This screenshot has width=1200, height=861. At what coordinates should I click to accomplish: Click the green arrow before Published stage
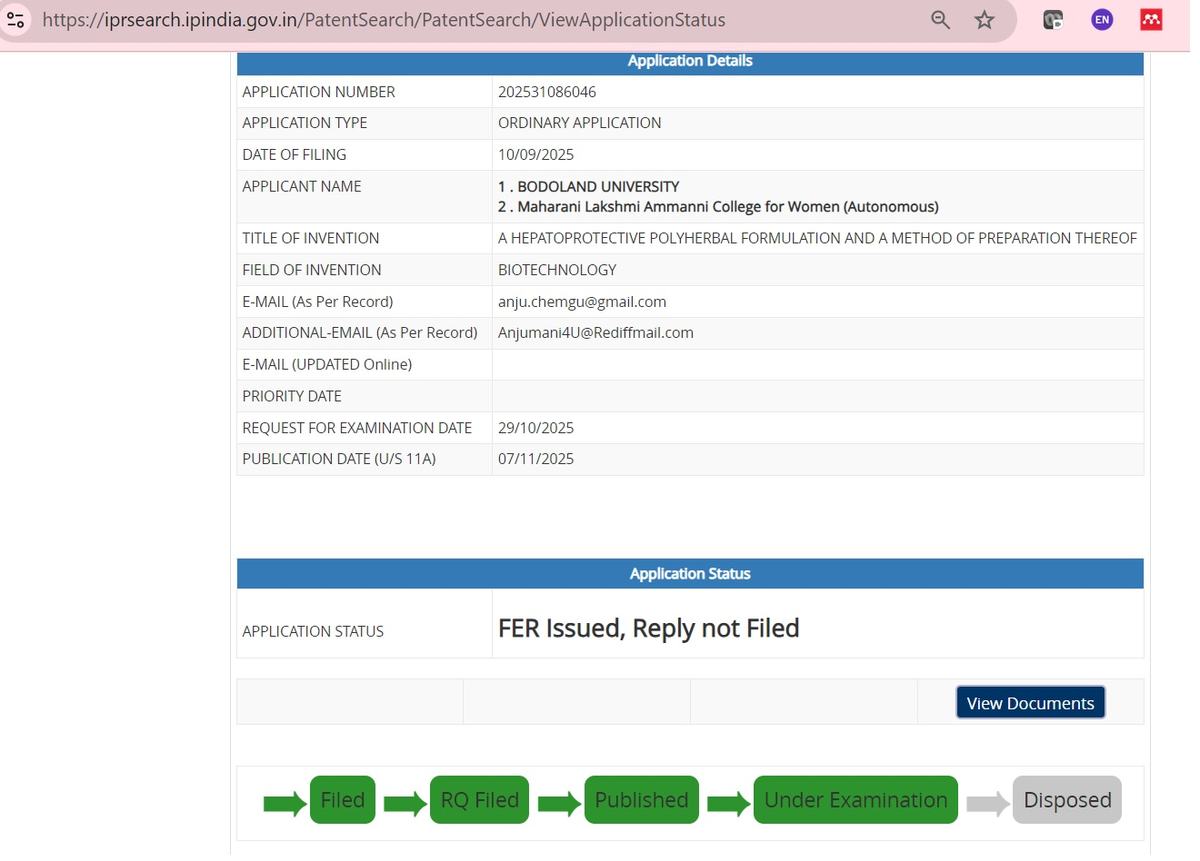tap(559, 802)
